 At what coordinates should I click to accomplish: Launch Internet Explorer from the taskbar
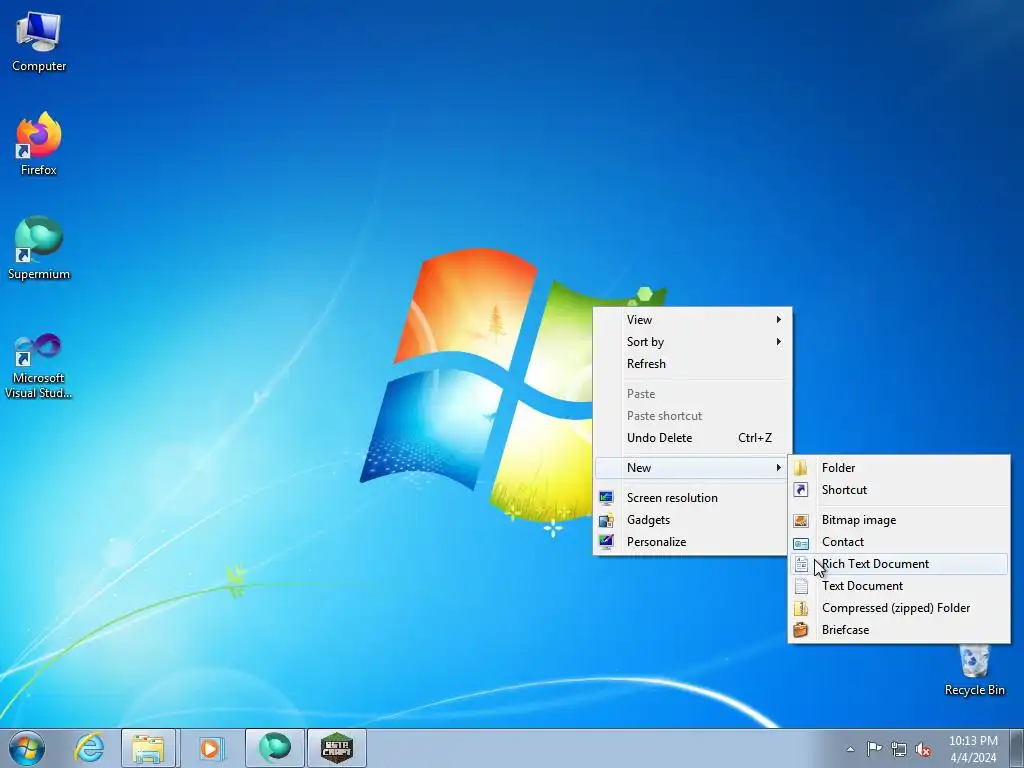coord(89,748)
